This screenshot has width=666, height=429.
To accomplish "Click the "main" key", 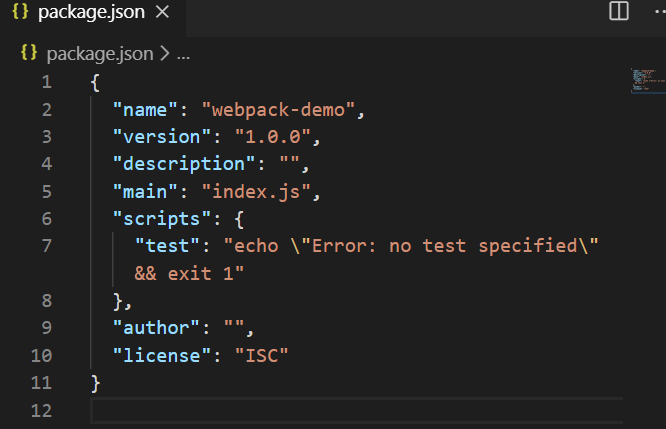I will click(145, 192).
